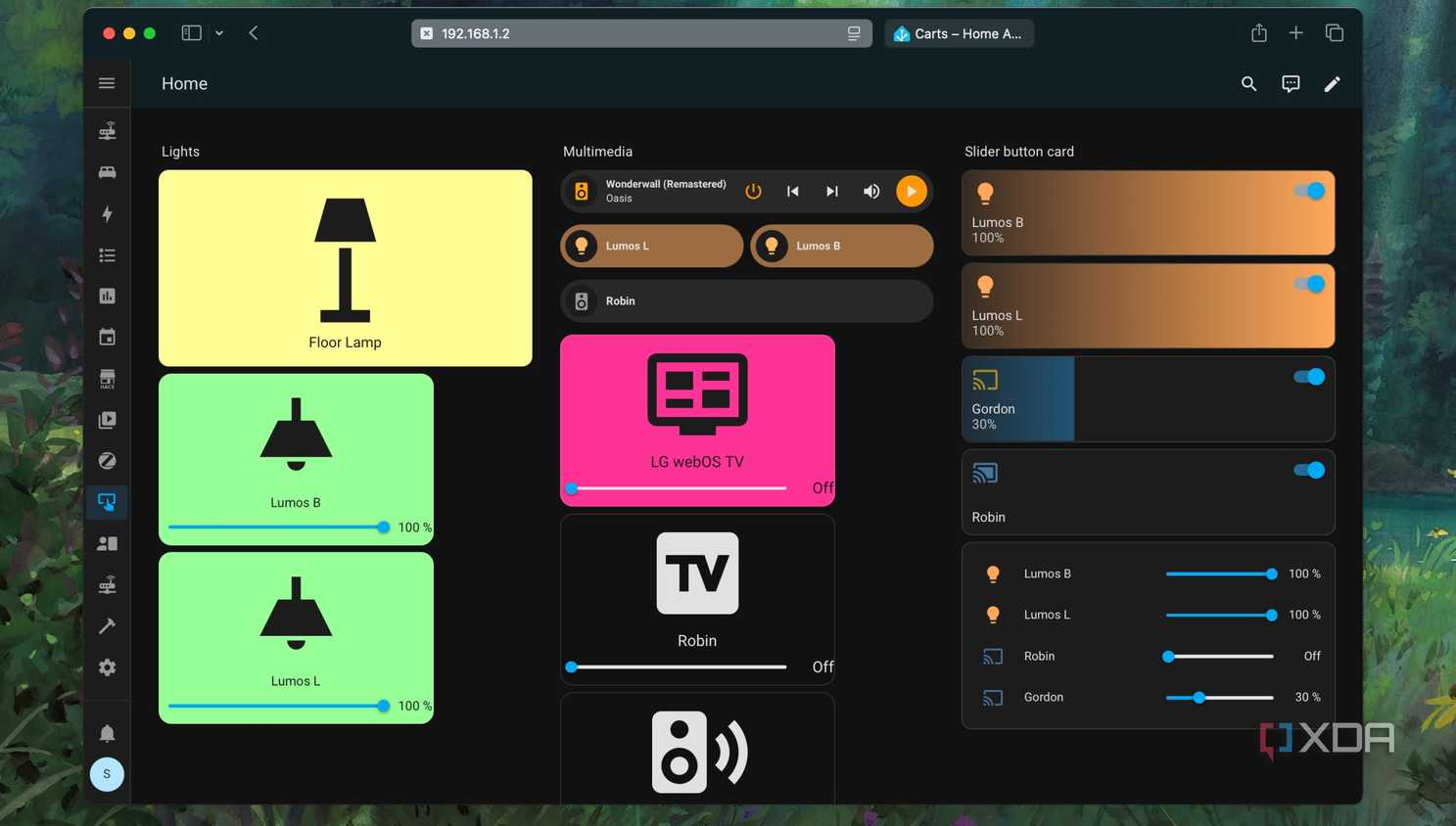
Task: Skip to next track
Action: (832, 191)
